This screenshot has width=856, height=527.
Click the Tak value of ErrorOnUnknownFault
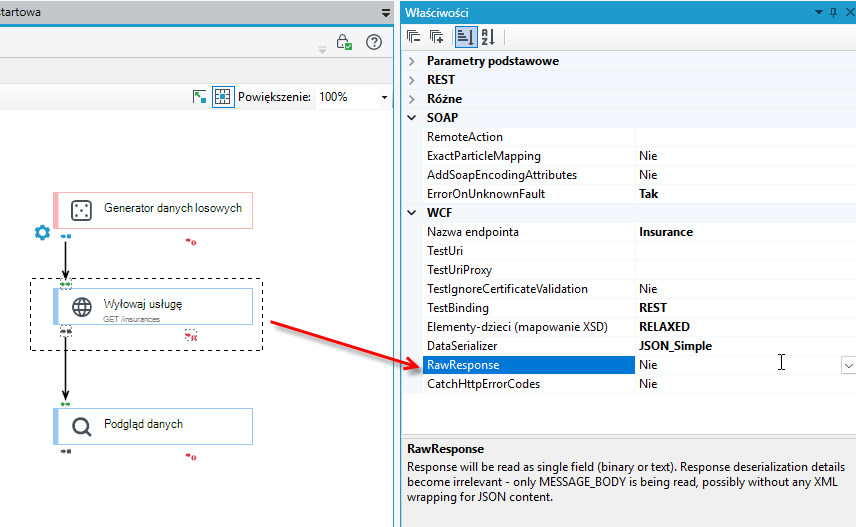[649, 194]
